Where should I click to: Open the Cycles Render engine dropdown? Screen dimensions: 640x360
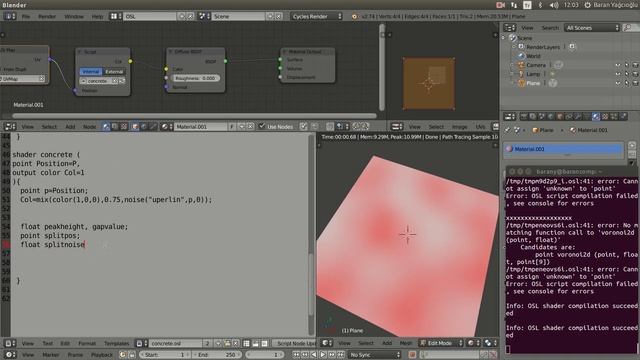[x=316, y=16]
